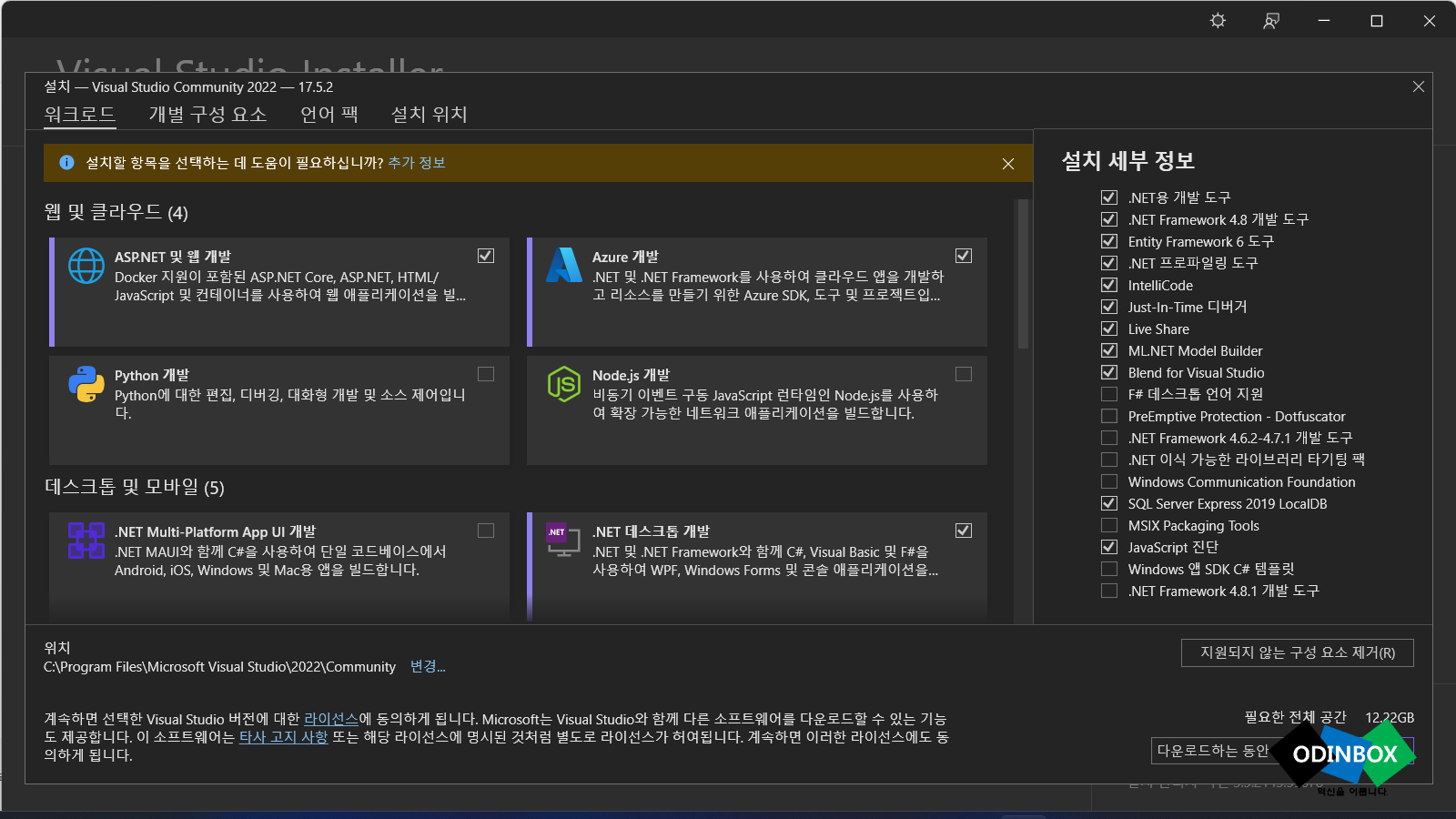This screenshot has width=1456, height=819.
Task: Select the install path C:\Program Files text
Action: click(x=220, y=667)
